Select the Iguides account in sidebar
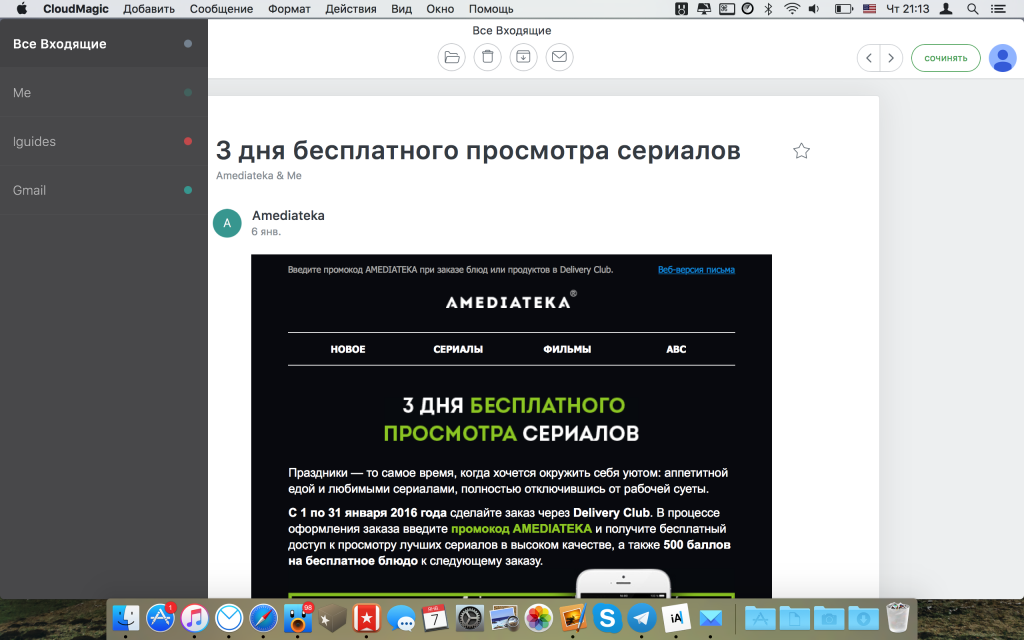 104,141
